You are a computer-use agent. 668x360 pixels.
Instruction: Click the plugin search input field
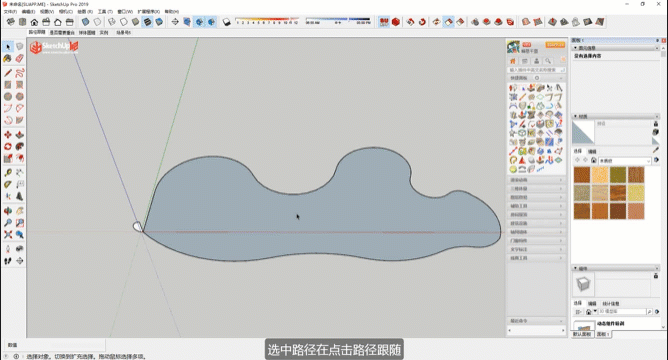(x=537, y=69)
